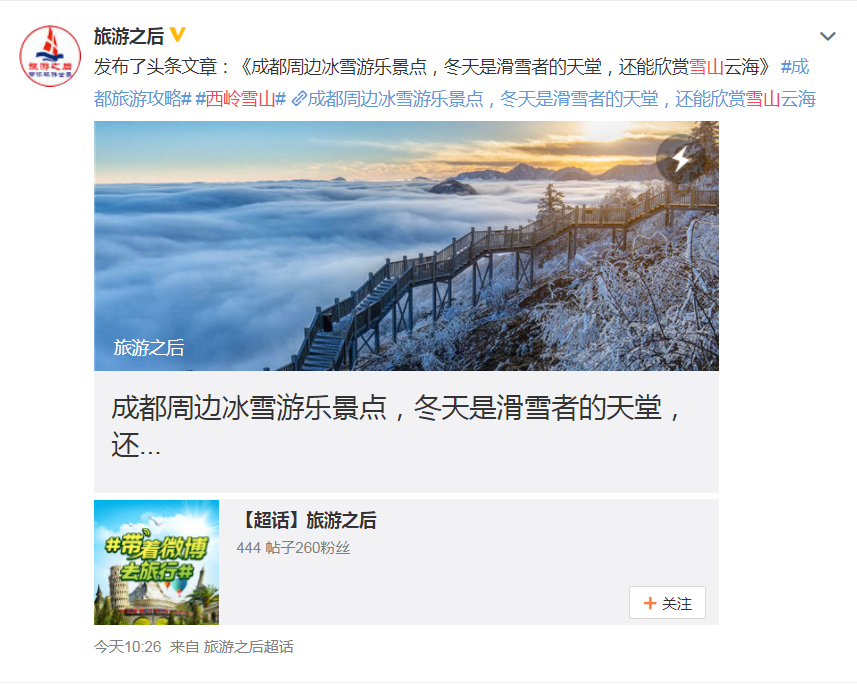Click the orange plus icon in 关注
The height and width of the screenshot is (684, 857).
tap(649, 603)
